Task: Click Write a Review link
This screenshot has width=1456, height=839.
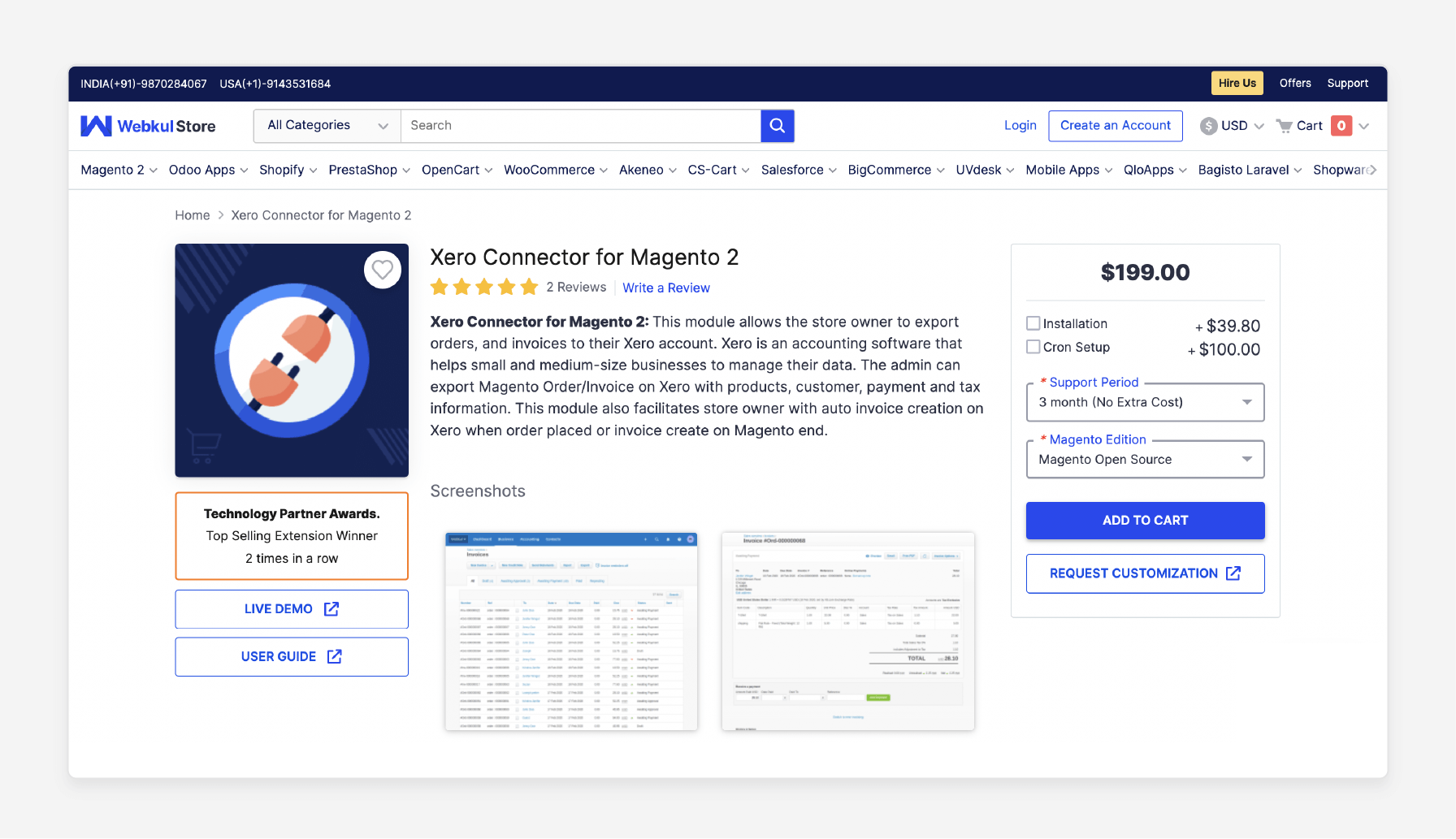Action: [x=666, y=288]
